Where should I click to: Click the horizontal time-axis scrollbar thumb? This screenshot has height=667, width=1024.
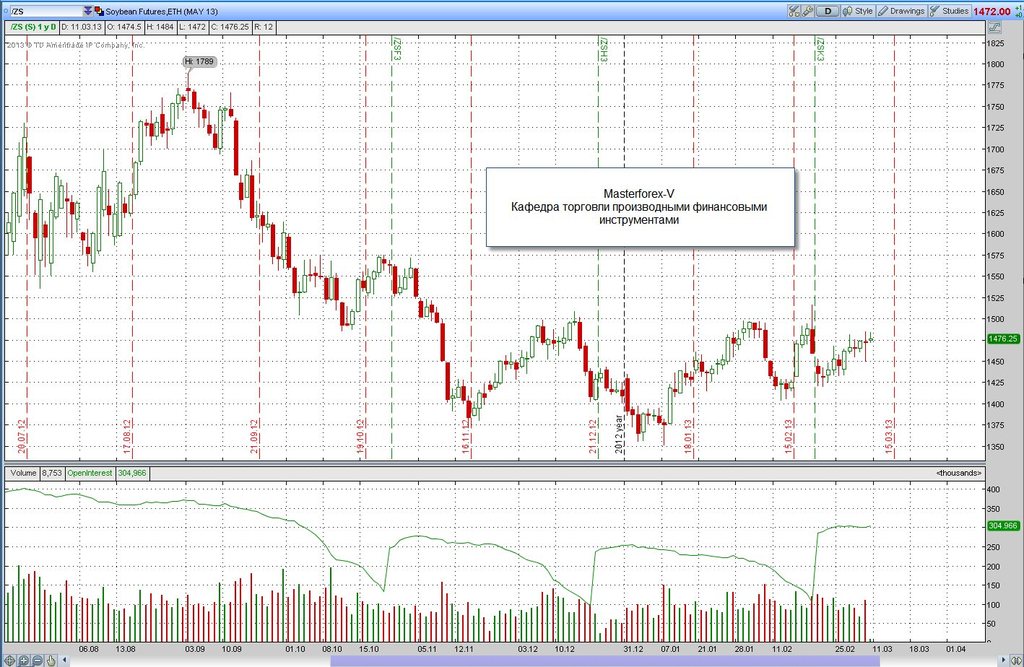605,660
